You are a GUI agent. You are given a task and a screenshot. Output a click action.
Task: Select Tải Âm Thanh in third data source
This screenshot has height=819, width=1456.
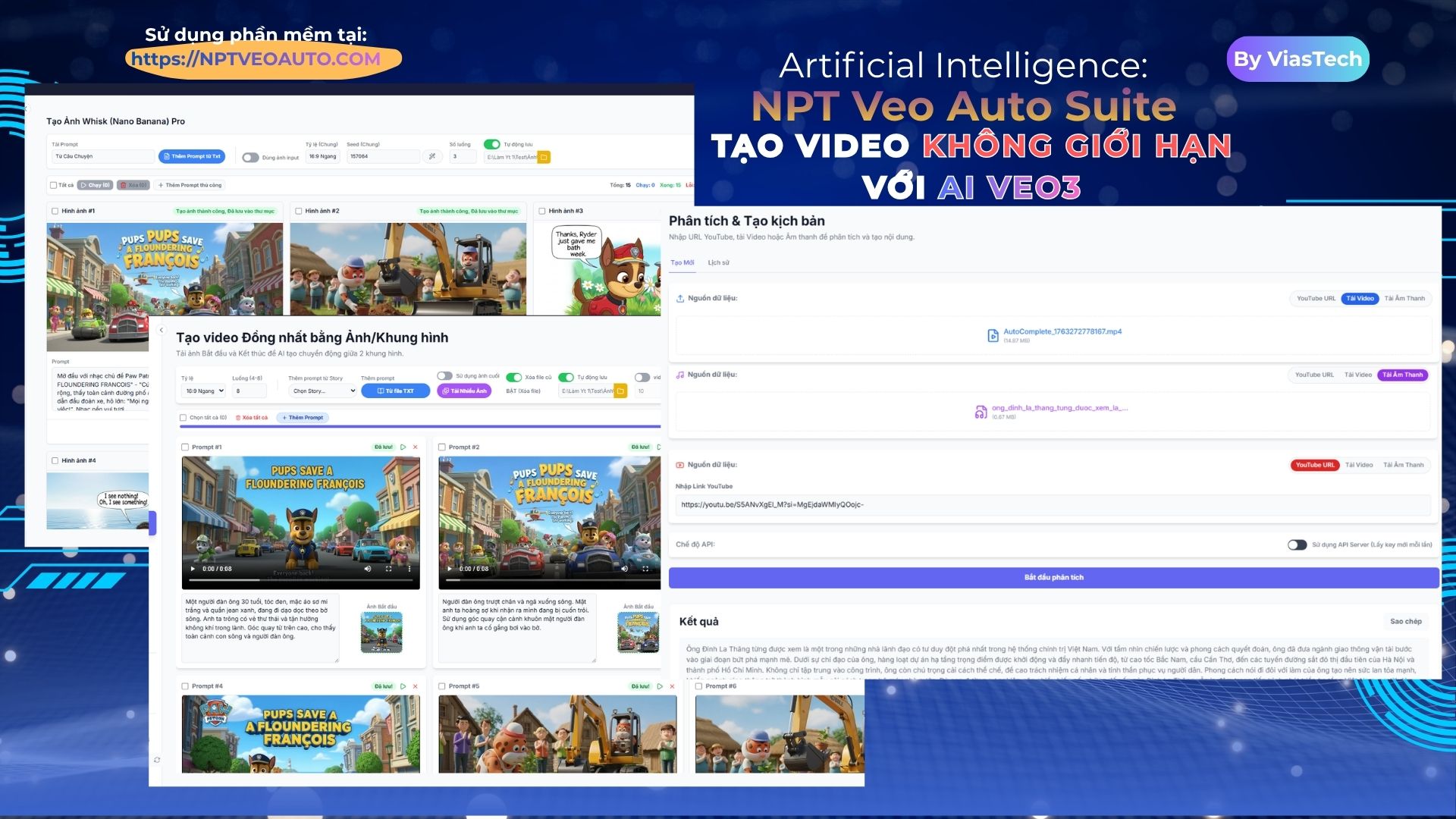point(1404,466)
